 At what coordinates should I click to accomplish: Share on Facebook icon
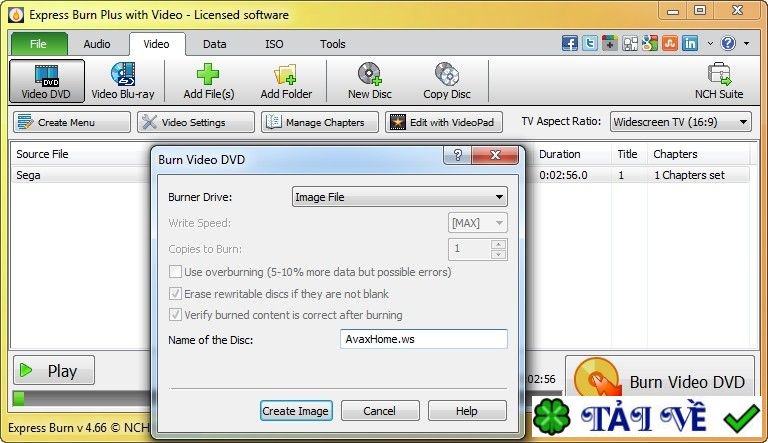click(x=569, y=43)
